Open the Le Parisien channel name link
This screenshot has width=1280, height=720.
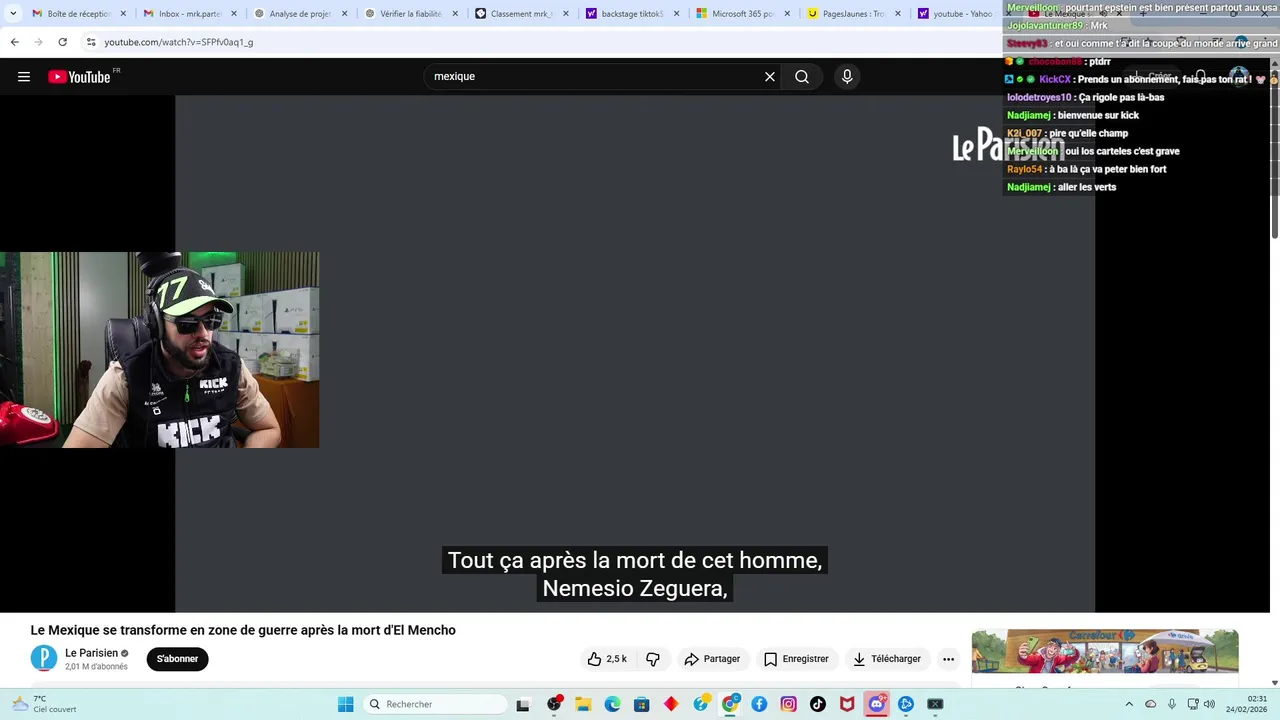tap(91, 653)
